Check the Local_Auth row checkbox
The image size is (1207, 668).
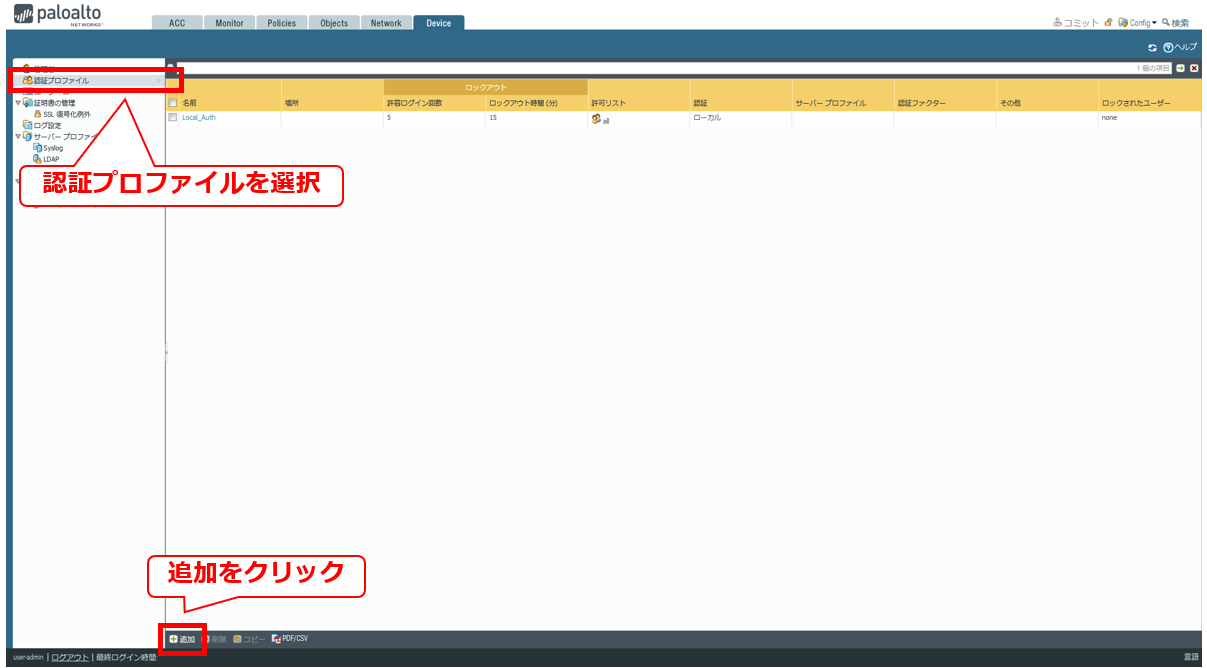coord(172,118)
